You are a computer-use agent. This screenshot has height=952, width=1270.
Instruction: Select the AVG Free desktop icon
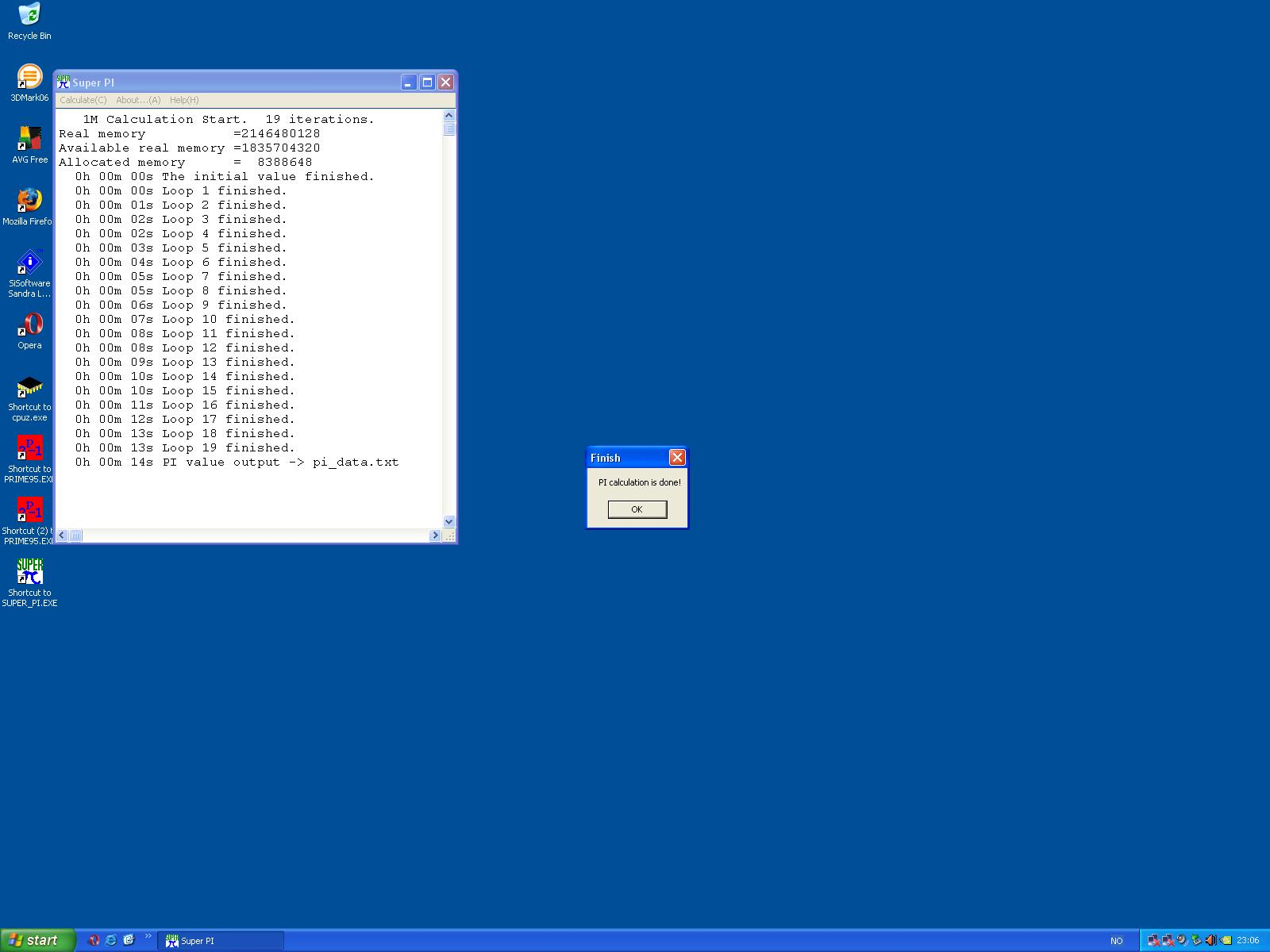click(29, 145)
